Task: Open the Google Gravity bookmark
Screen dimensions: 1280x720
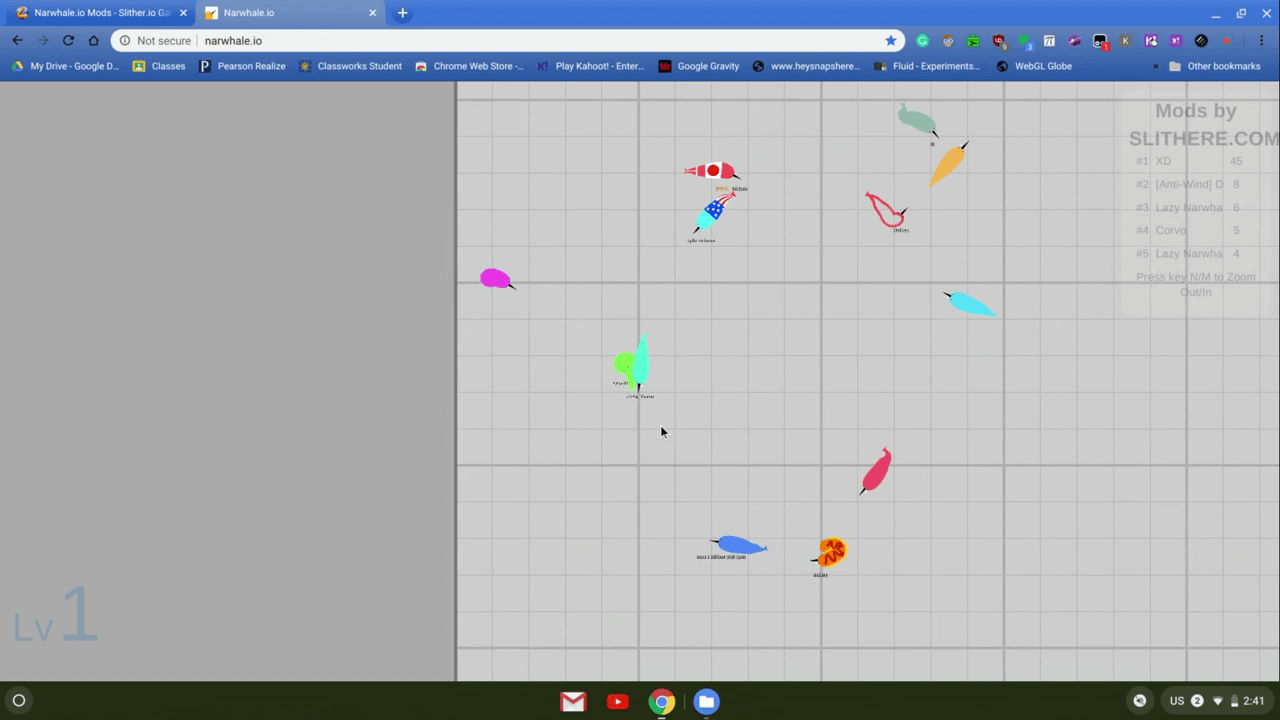Action: [x=699, y=66]
